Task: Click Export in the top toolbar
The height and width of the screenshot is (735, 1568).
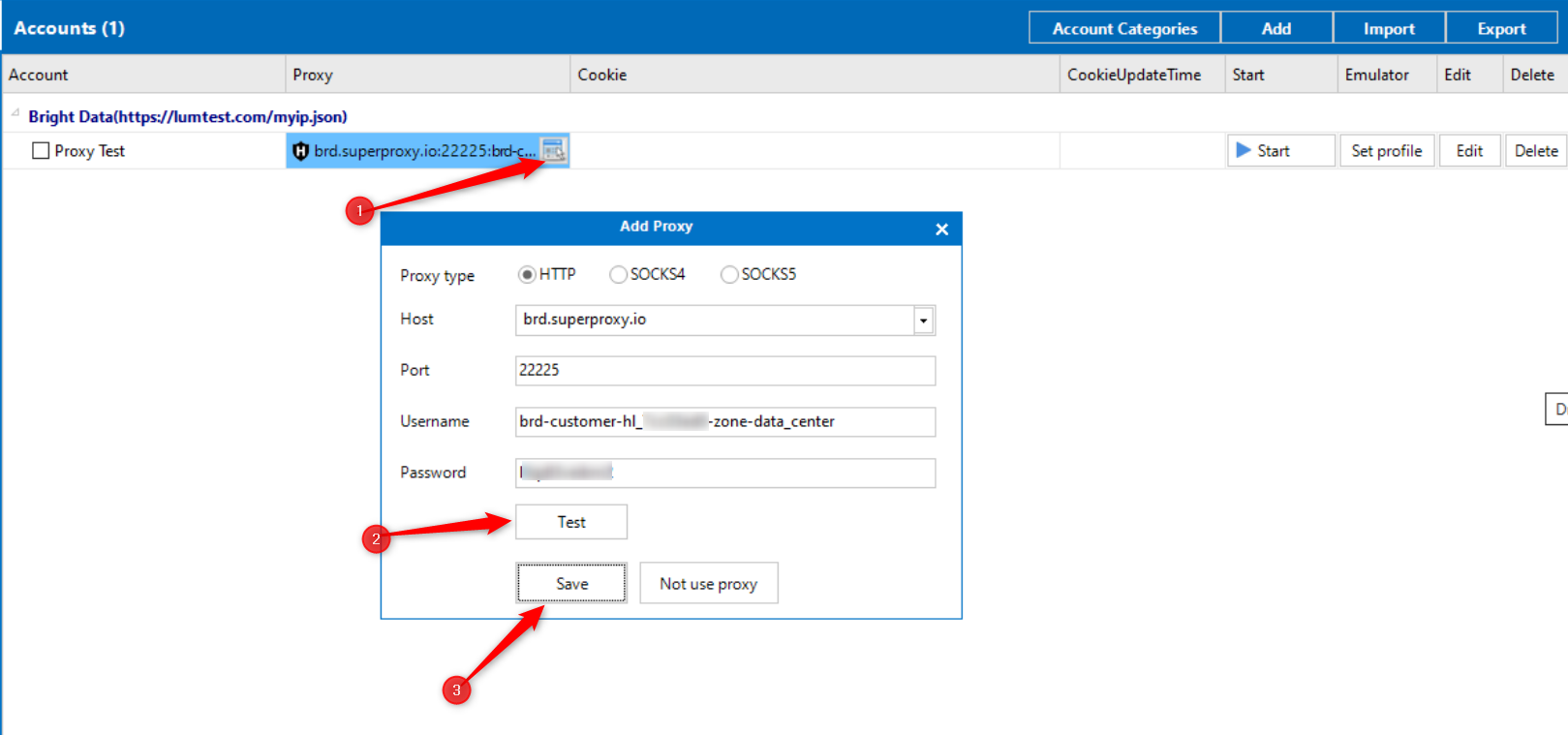Action: [x=1501, y=29]
